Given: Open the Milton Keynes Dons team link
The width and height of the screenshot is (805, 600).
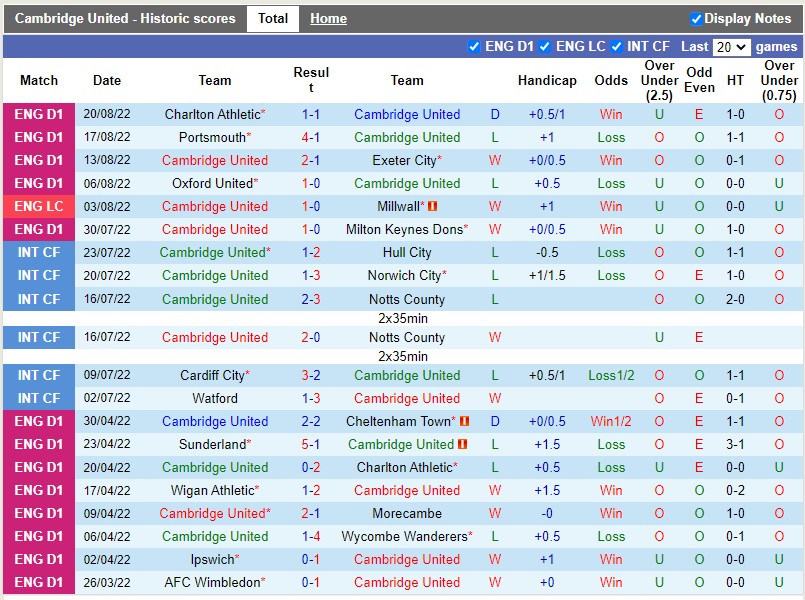Looking at the screenshot, I should (407, 229).
